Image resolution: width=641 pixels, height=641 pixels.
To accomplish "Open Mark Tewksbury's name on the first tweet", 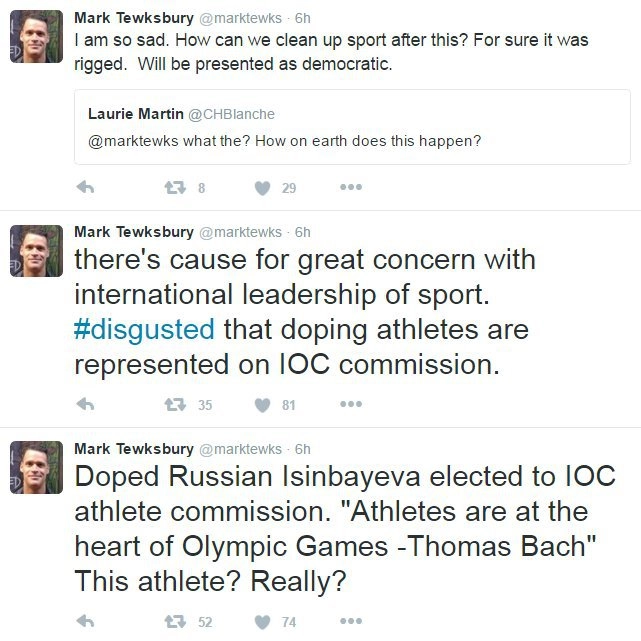I will pyautogui.click(x=134, y=19).
